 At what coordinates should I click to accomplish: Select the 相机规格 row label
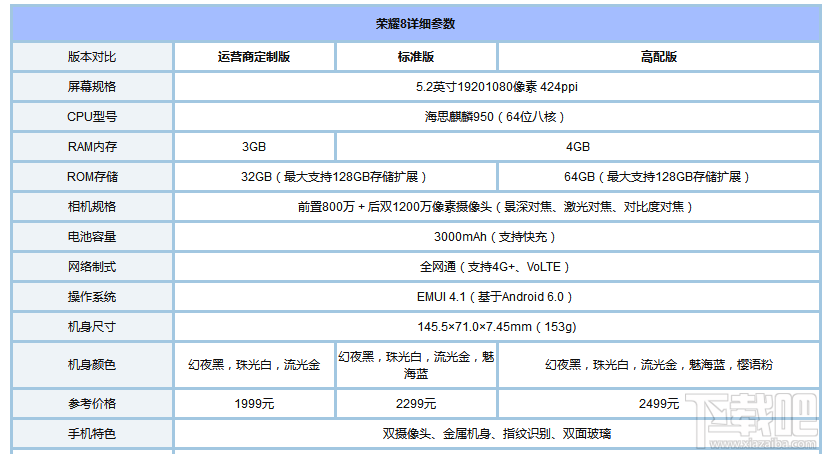(92, 207)
